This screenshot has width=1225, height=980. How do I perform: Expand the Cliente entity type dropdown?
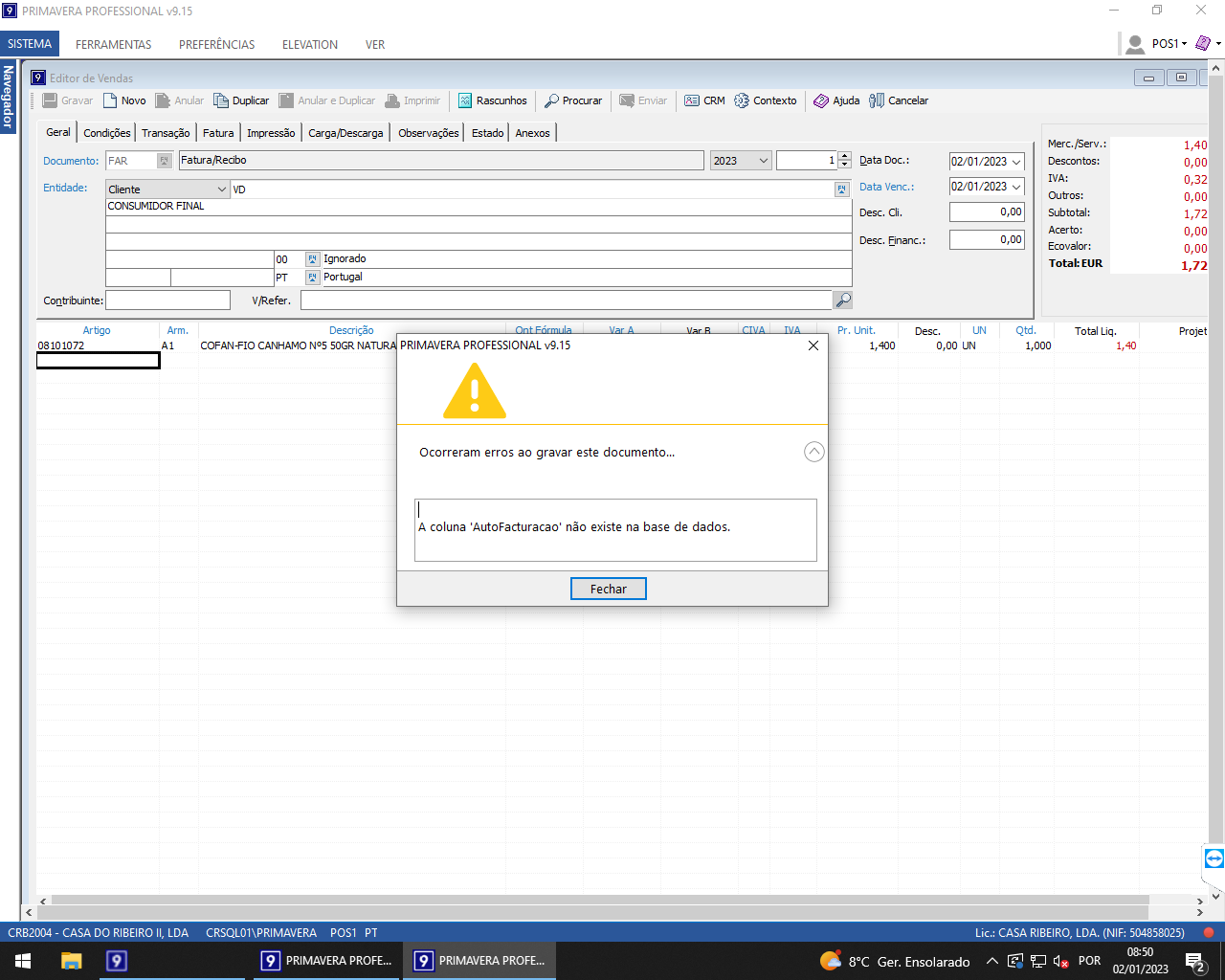tap(222, 189)
